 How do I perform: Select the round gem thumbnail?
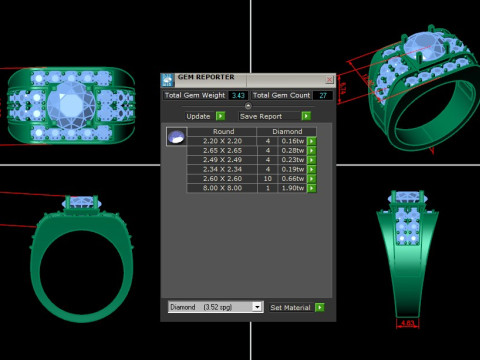click(177, 136)
